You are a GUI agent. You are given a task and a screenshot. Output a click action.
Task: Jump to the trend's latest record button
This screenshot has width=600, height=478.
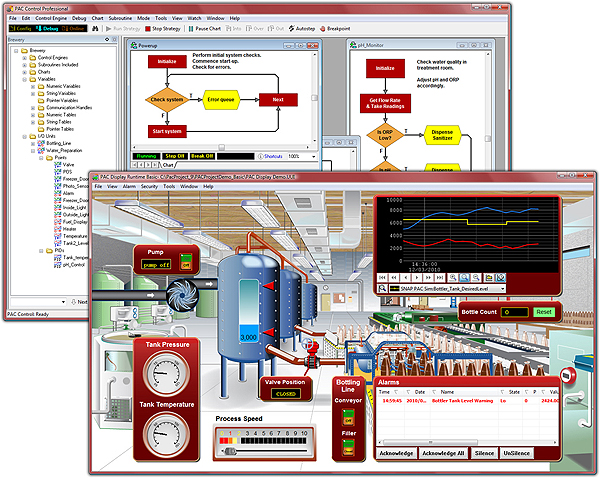click(x=440, y=277)
